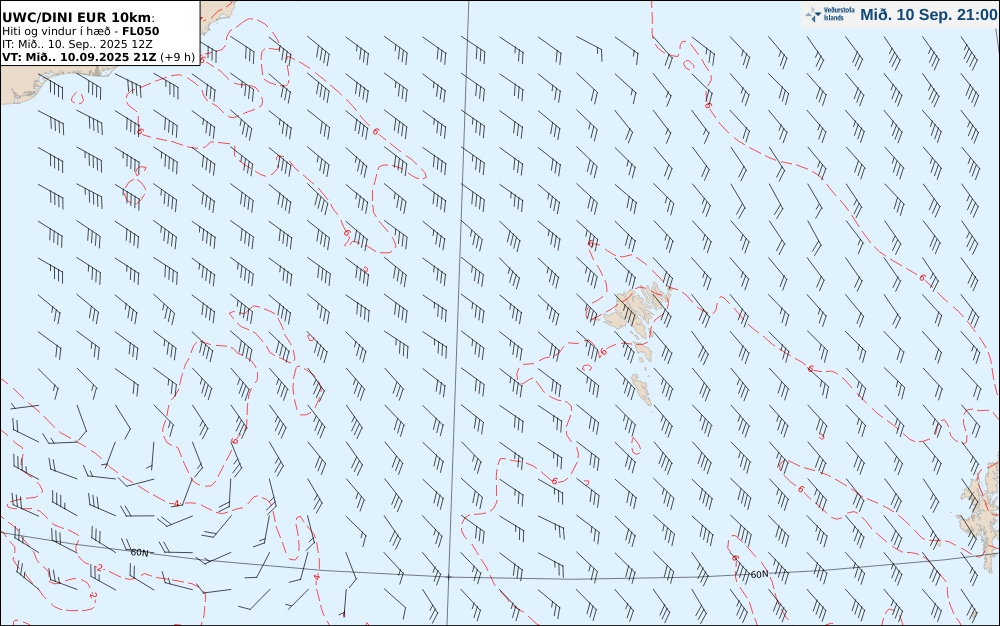Click the right '60N' latitude label
Viewport: 1000px width, 626px height.
click(759, 574)
